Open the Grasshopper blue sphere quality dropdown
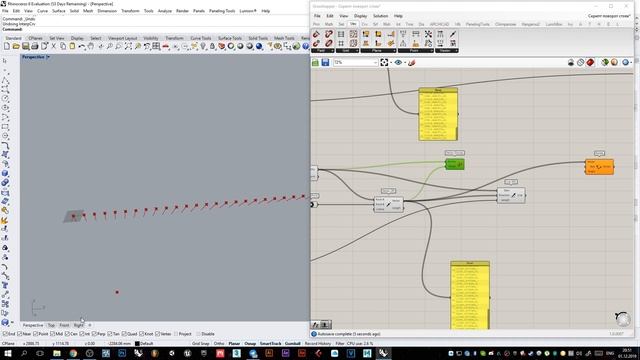The width and height of the screenshot is (640, 360). [631, 62]
